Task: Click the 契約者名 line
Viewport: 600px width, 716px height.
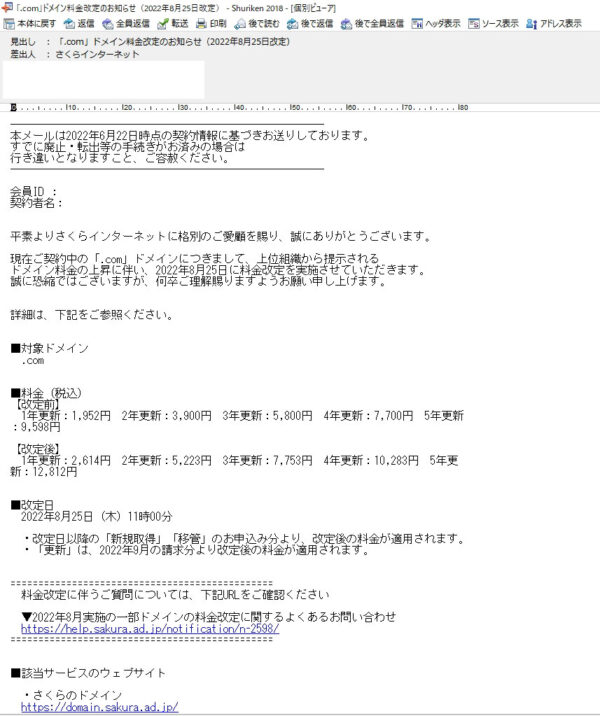Action: tap(36, 202)
